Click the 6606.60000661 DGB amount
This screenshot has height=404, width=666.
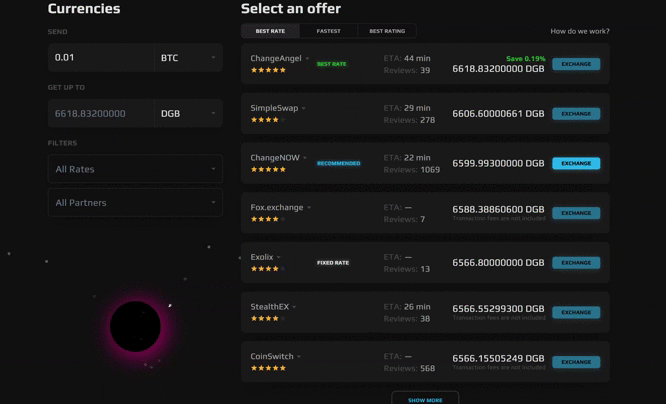[498, 113]
